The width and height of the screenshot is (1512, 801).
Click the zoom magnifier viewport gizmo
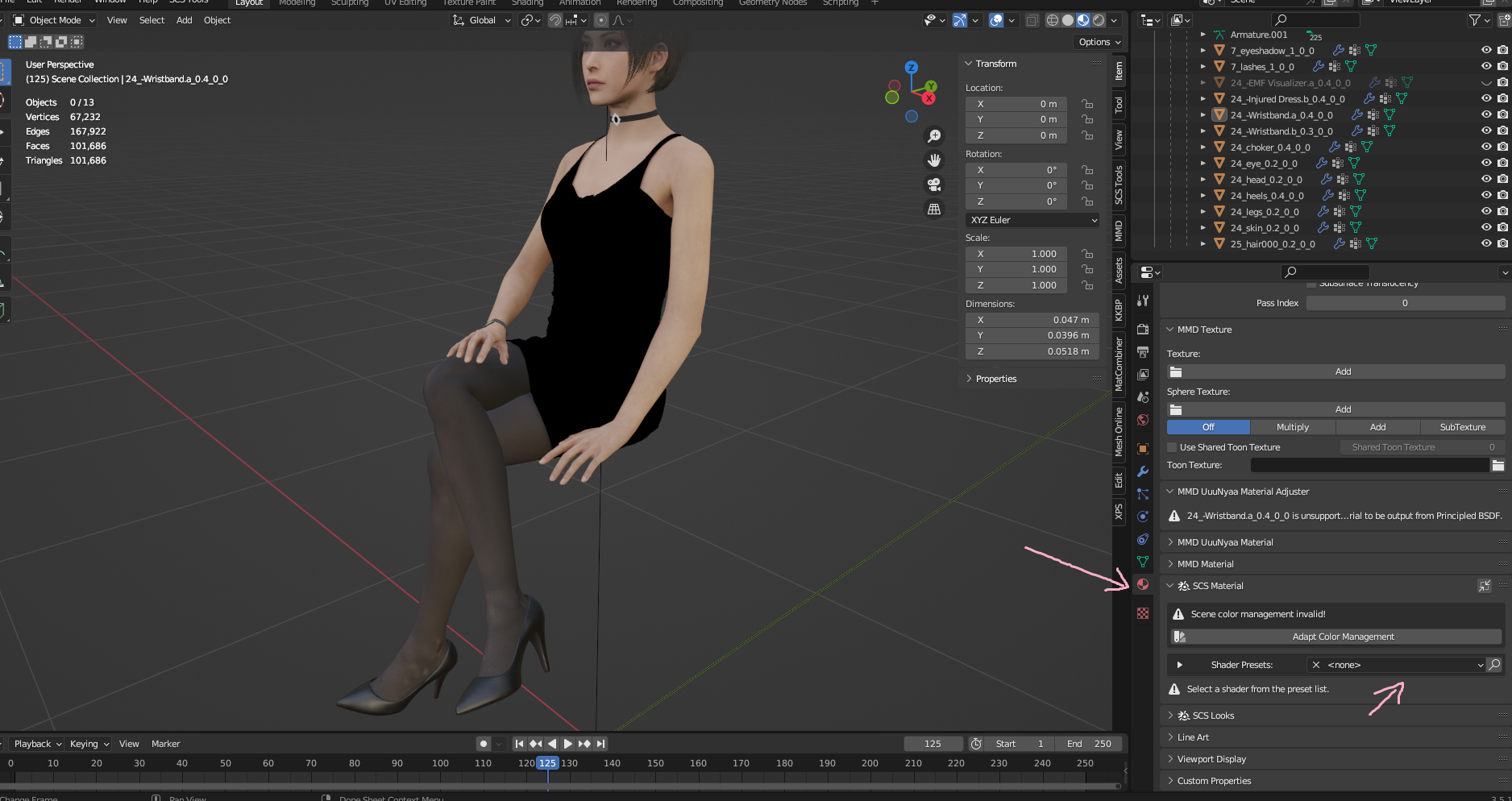(934, 136)
